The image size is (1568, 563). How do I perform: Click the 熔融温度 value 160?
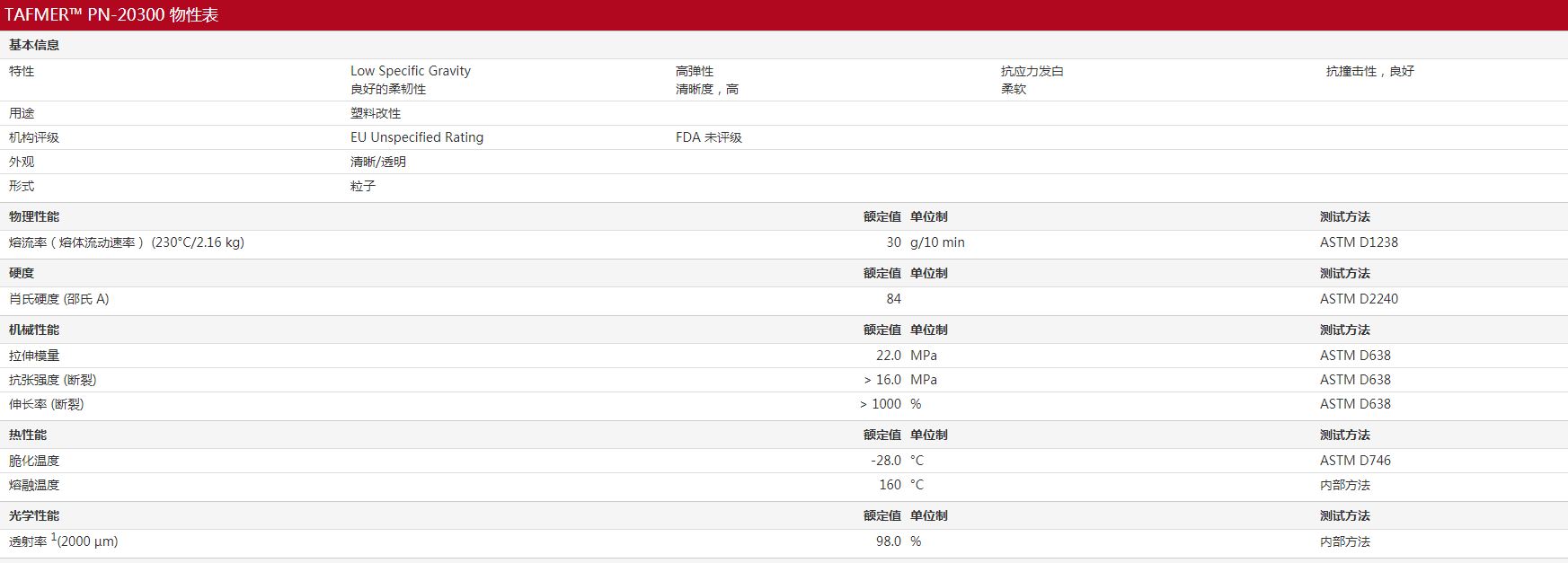pos(890,485)
